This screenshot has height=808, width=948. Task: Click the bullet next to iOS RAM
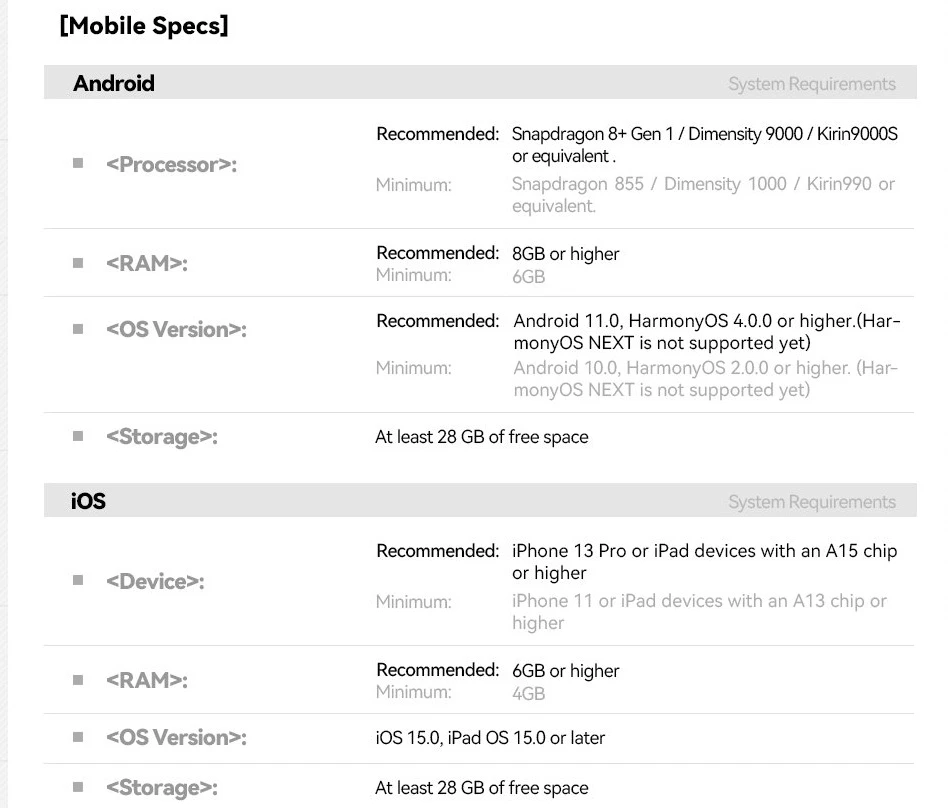(78, 680)
